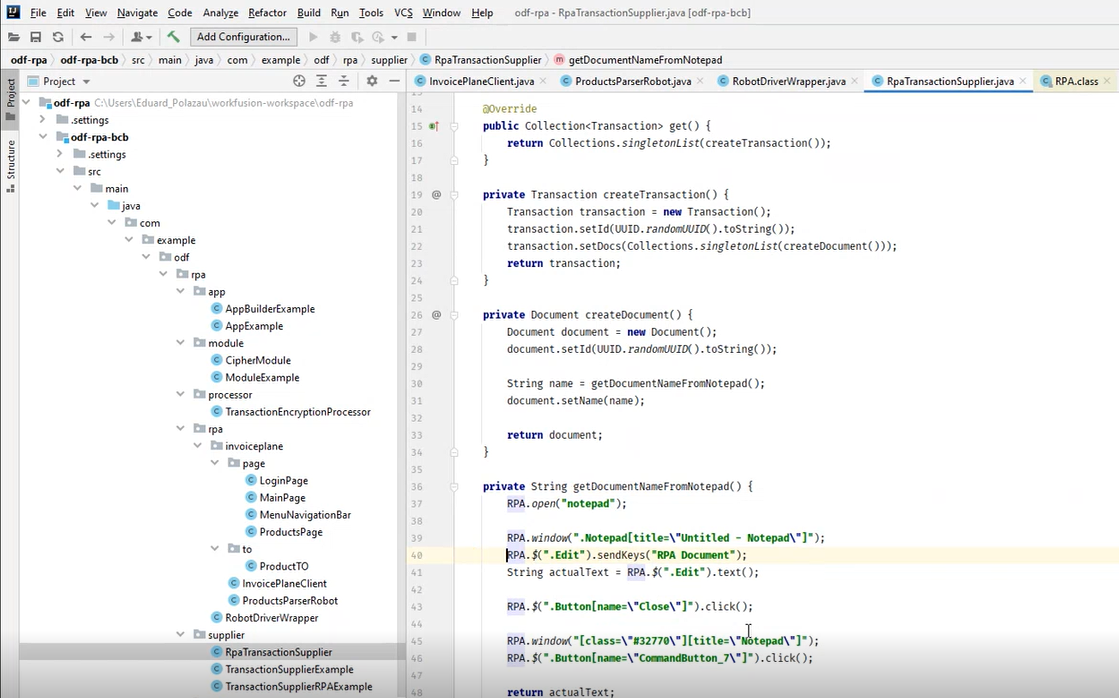
Task: Fold createTransaction method on line 19
Action: (x=454, y=195)
